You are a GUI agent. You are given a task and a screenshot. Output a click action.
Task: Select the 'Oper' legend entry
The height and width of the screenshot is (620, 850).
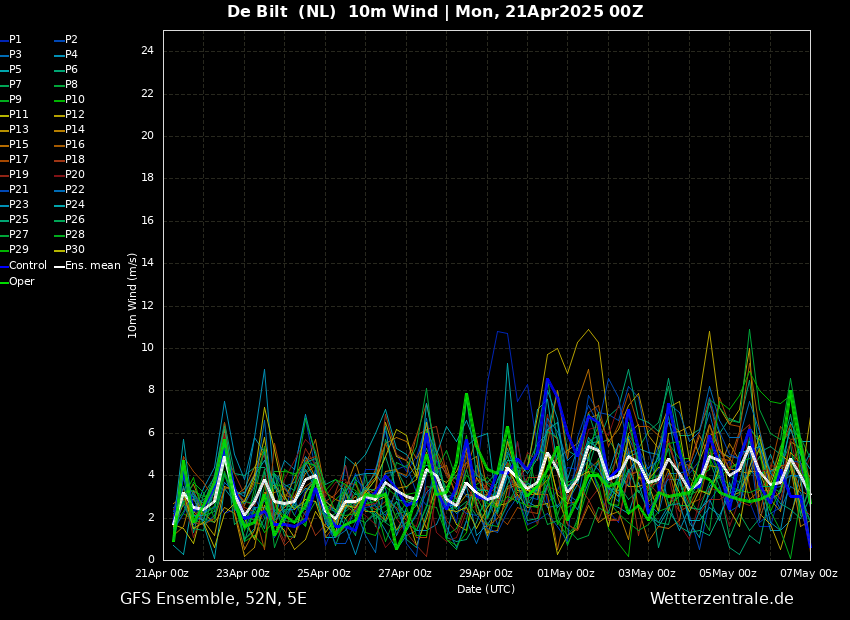pos(21,282)
